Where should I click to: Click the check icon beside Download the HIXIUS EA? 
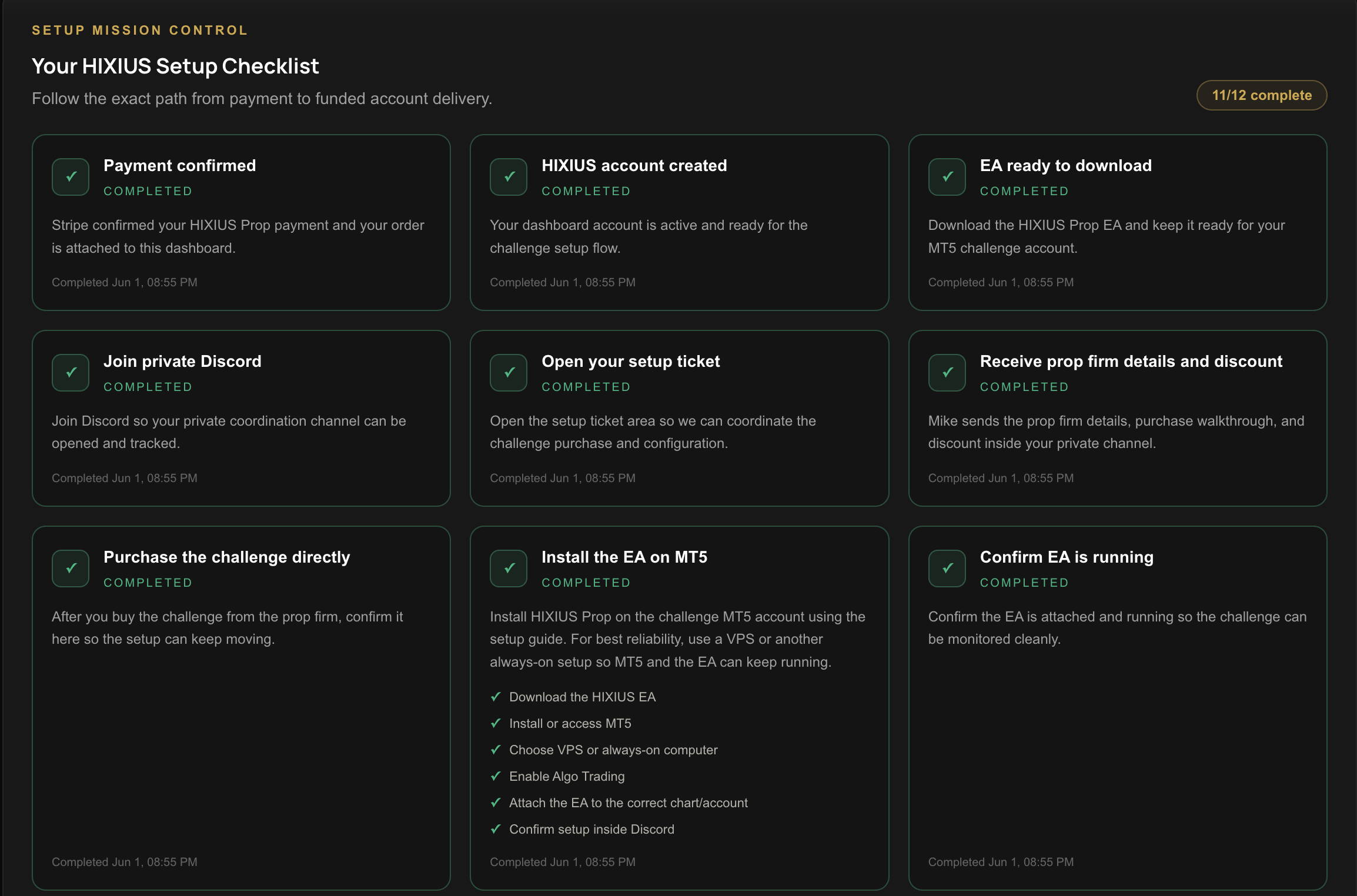(x=496, y=697)
